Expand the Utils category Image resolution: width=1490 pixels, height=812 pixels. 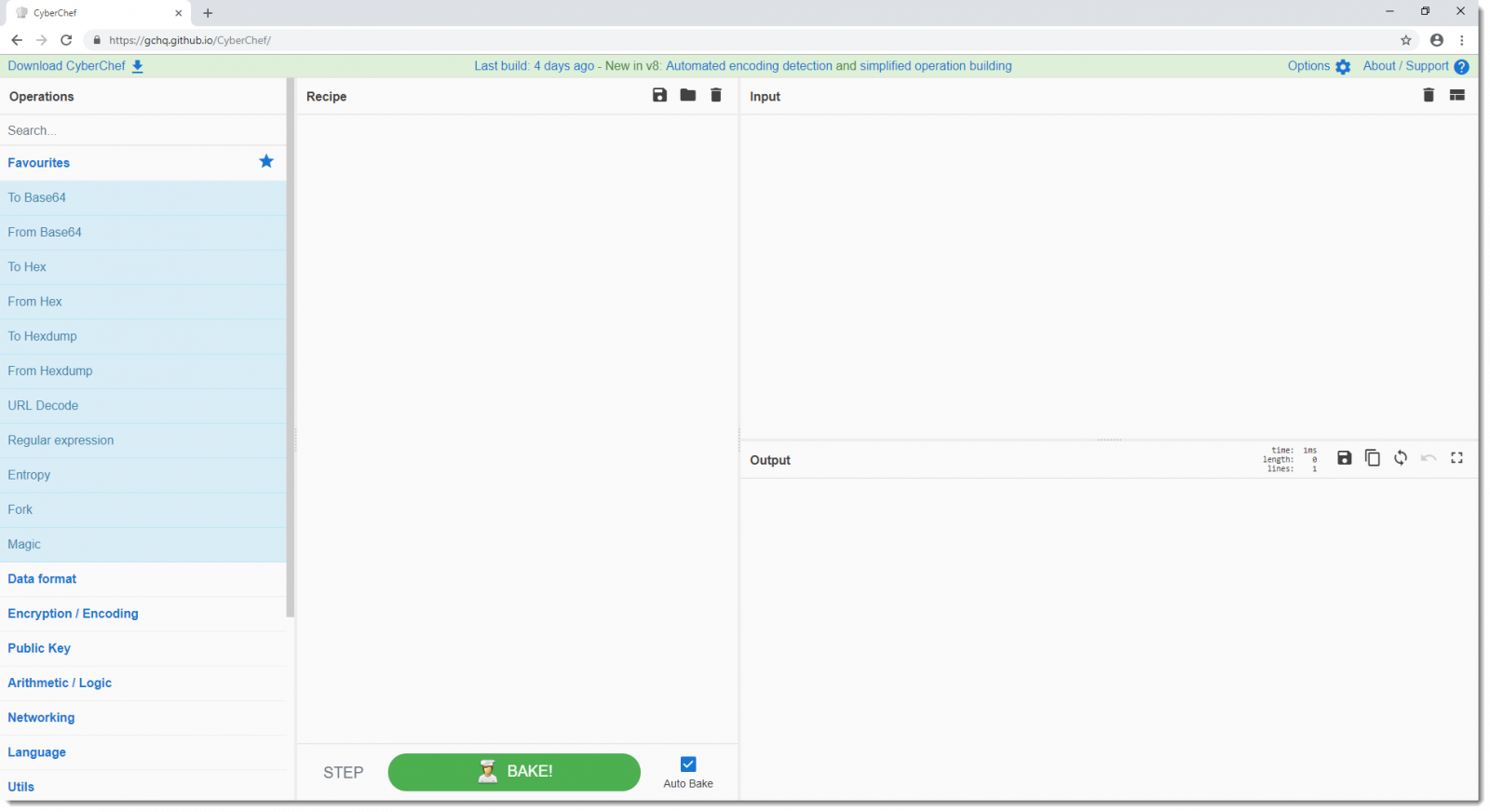coord(143,787)
